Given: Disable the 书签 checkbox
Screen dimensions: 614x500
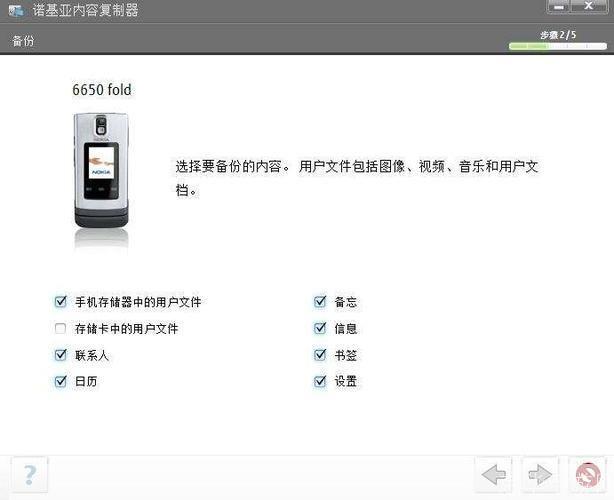Looking at the screenshot, I should pos(320,355).
